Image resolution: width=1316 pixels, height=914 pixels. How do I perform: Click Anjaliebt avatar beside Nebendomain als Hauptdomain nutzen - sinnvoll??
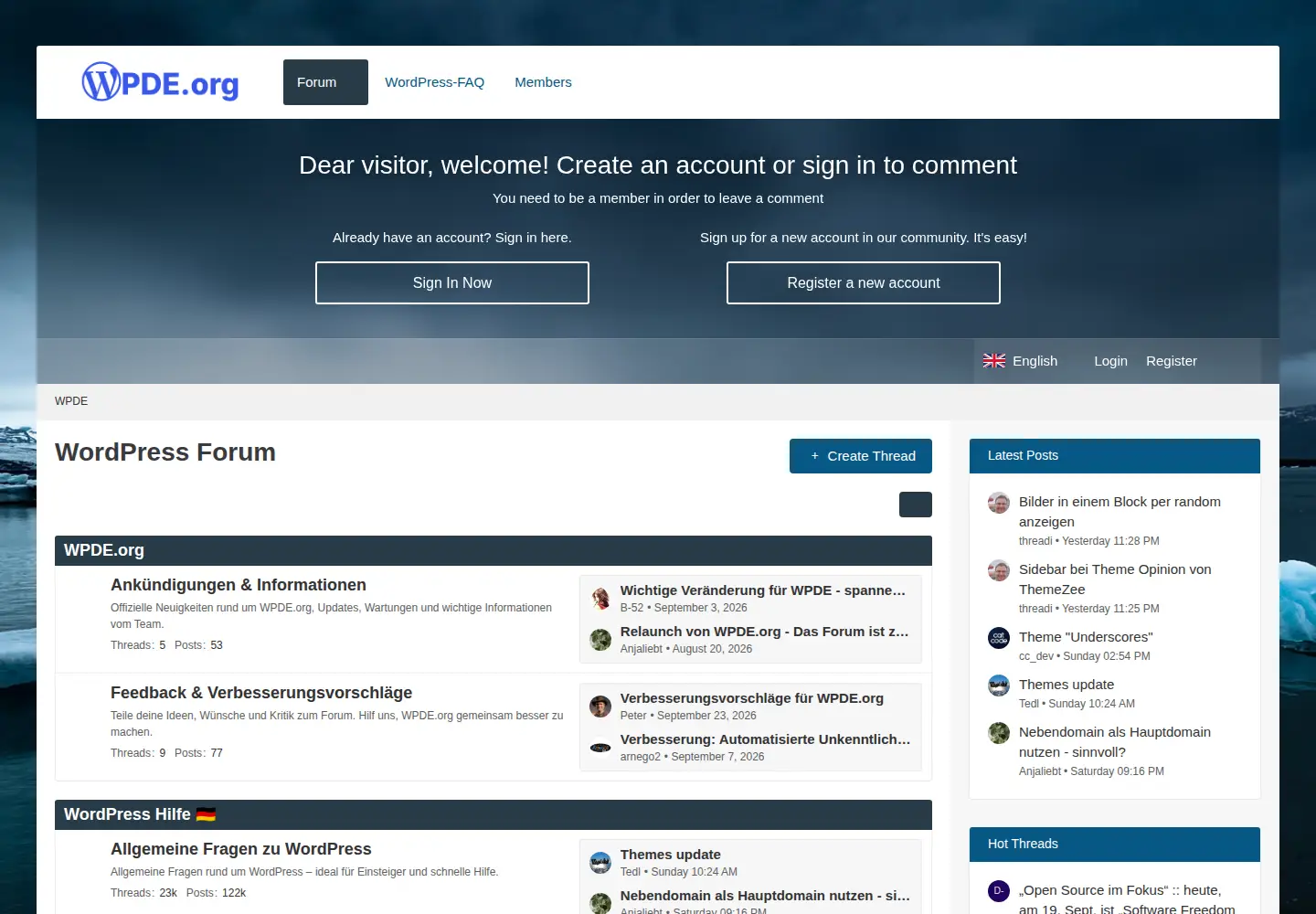(x=999, y=733)
